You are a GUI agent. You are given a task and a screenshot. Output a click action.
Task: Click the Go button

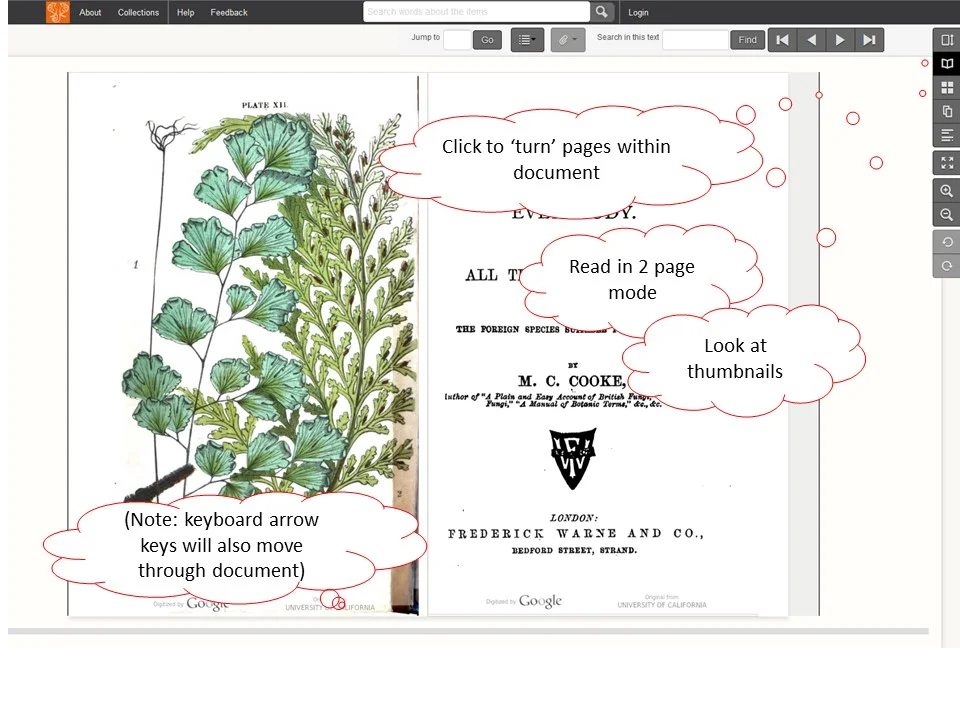point(487,40)
